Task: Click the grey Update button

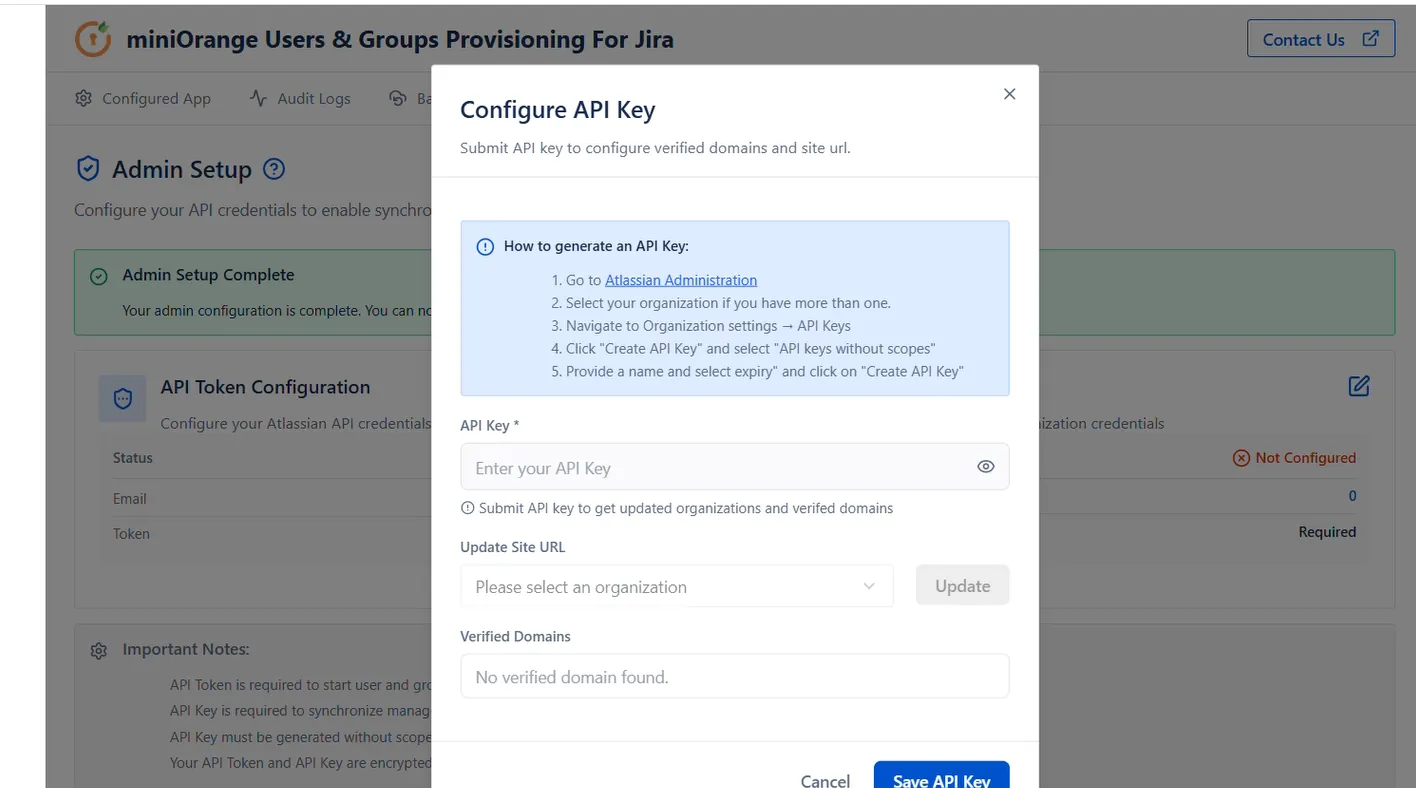Action: tap(963, 586)
